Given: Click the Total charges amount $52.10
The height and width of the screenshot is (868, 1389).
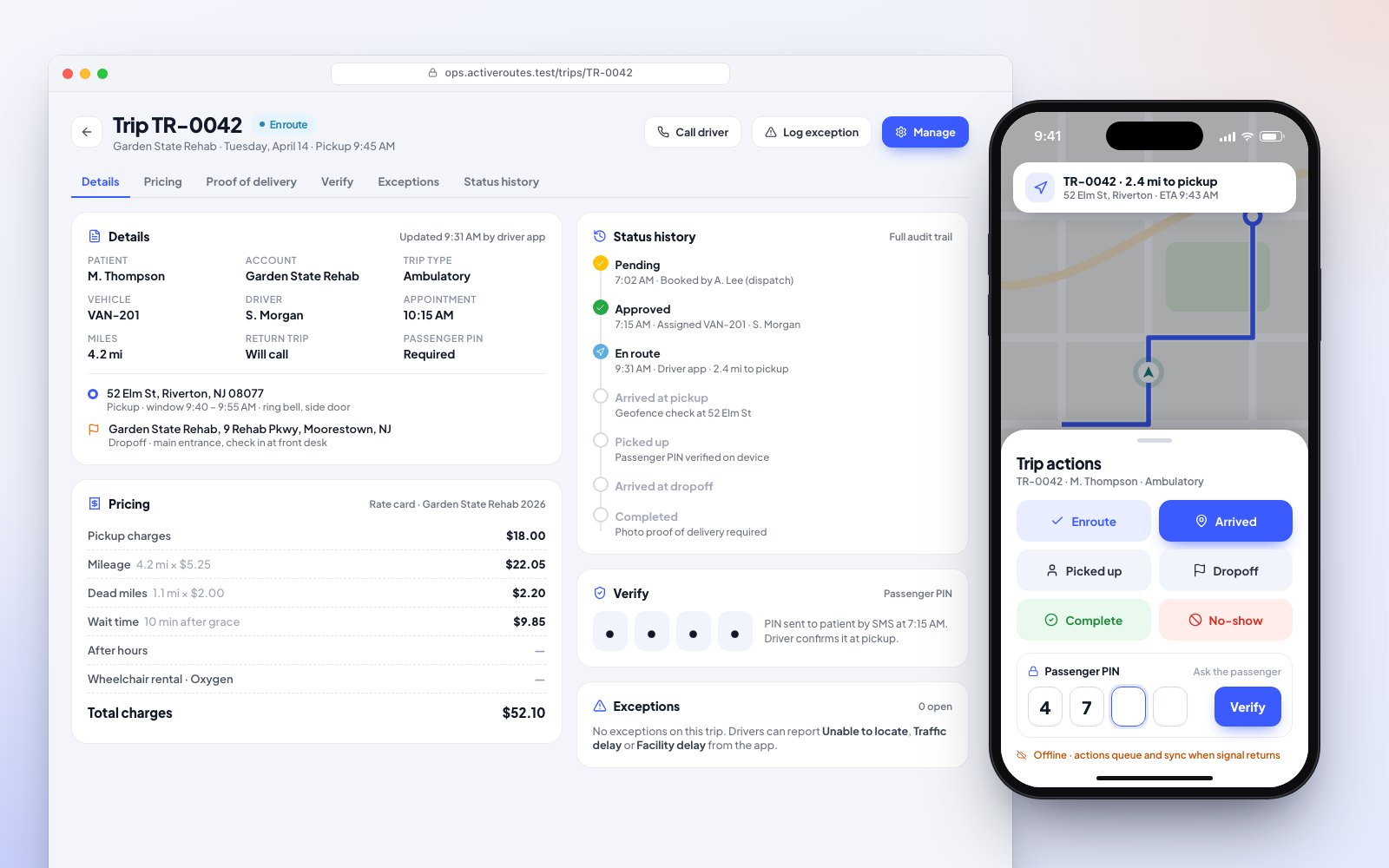Looking at the screenshot, I should [x=523, y=713].
